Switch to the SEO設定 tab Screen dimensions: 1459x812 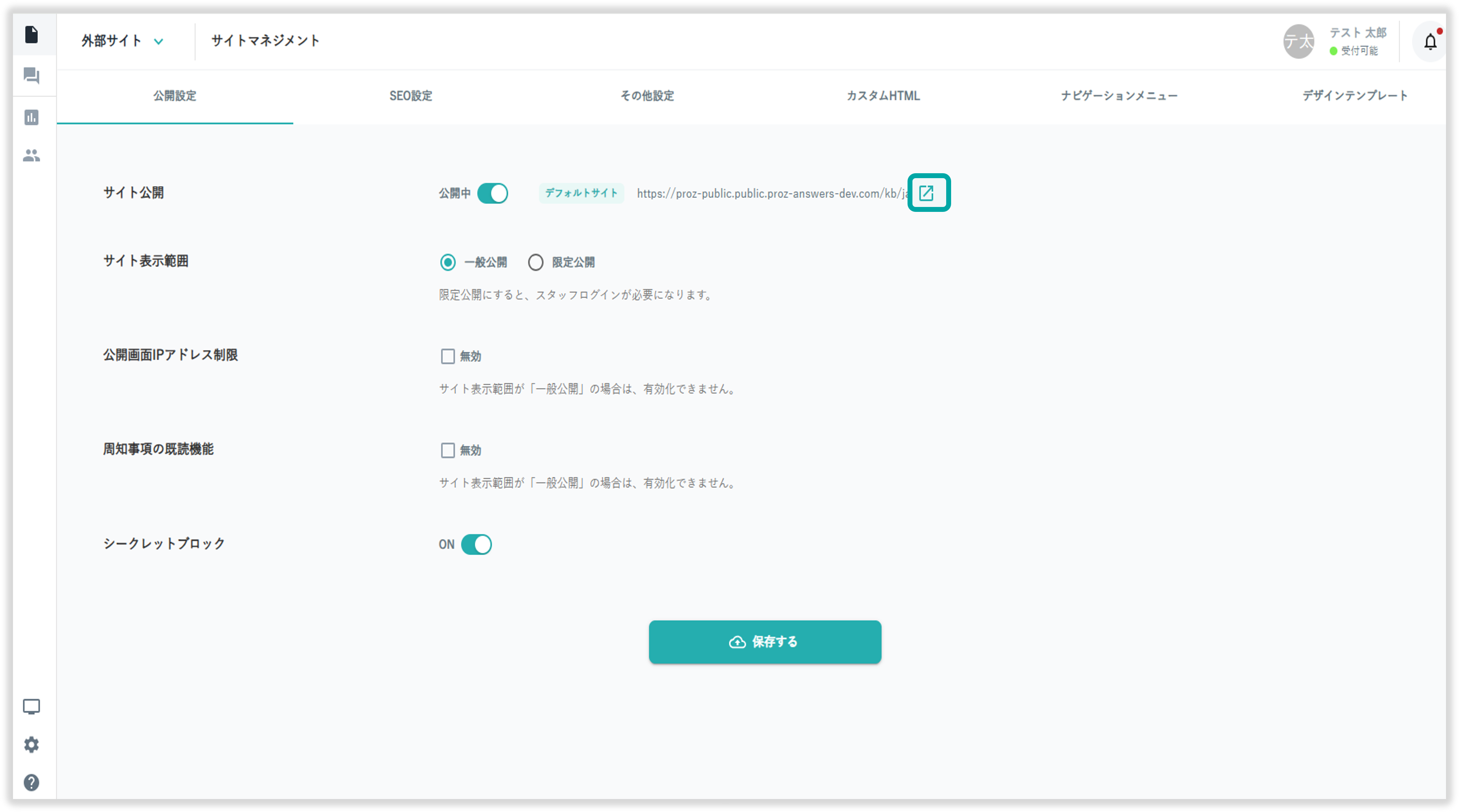tap(411, 96)
